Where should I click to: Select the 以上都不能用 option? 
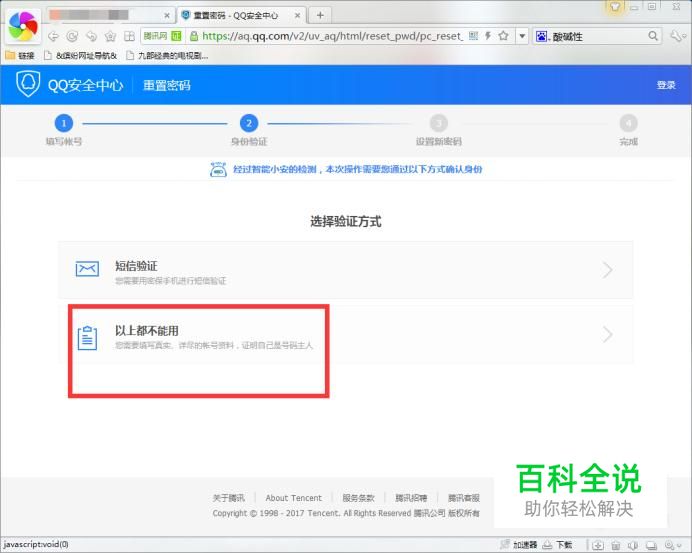coord(346,335)
